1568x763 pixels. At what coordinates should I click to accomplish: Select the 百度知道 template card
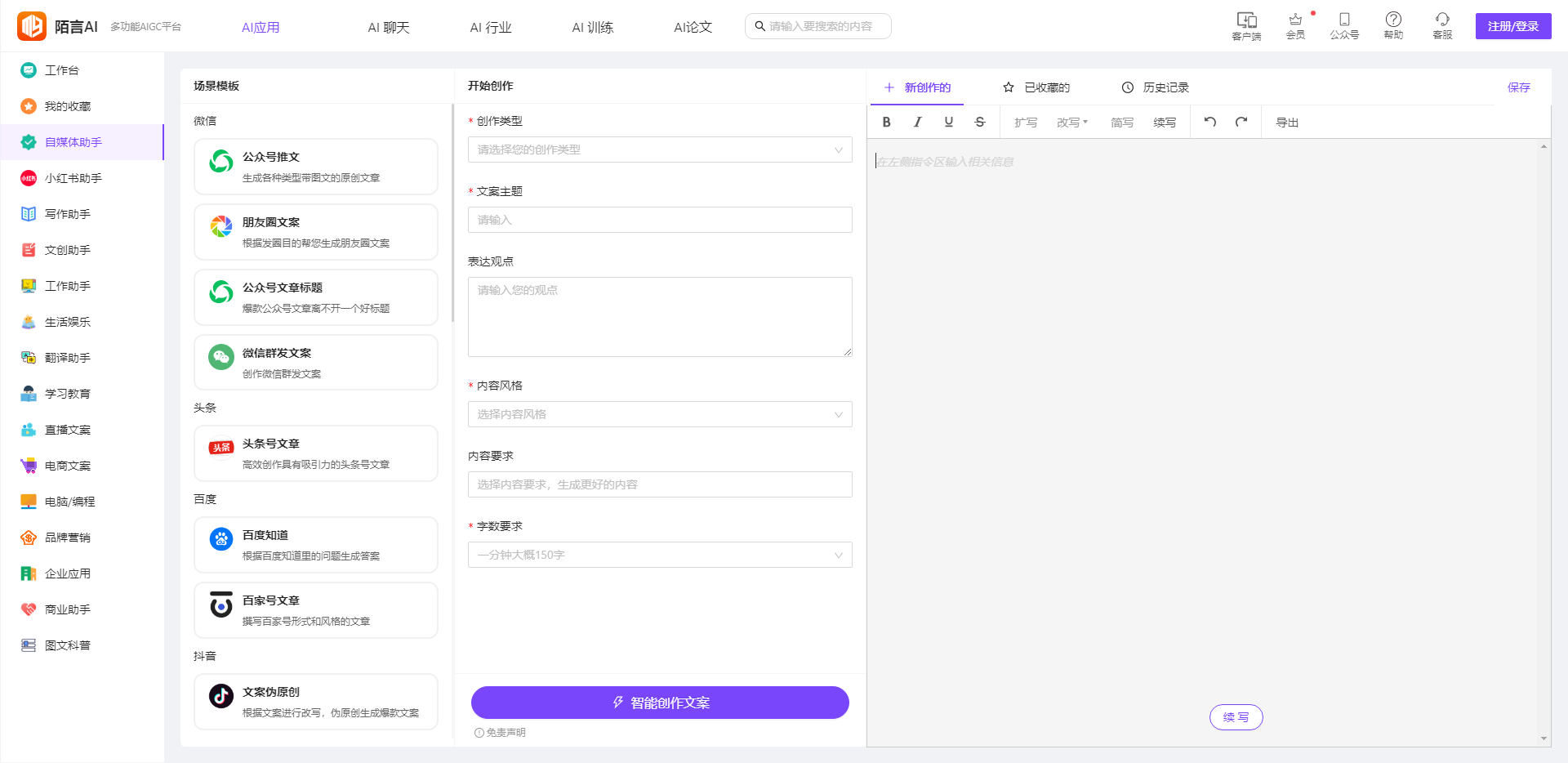pyautogui.click(x=316, y=545)
